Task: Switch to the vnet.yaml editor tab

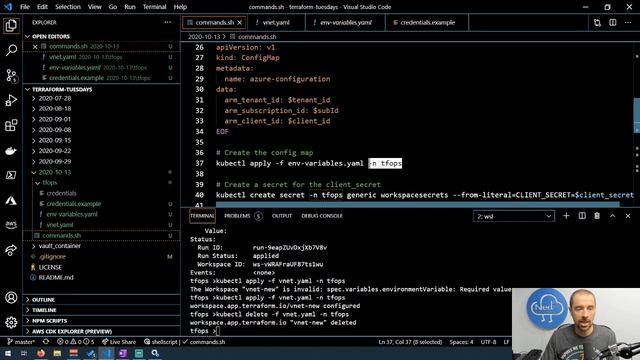Action: pos(276,22)
